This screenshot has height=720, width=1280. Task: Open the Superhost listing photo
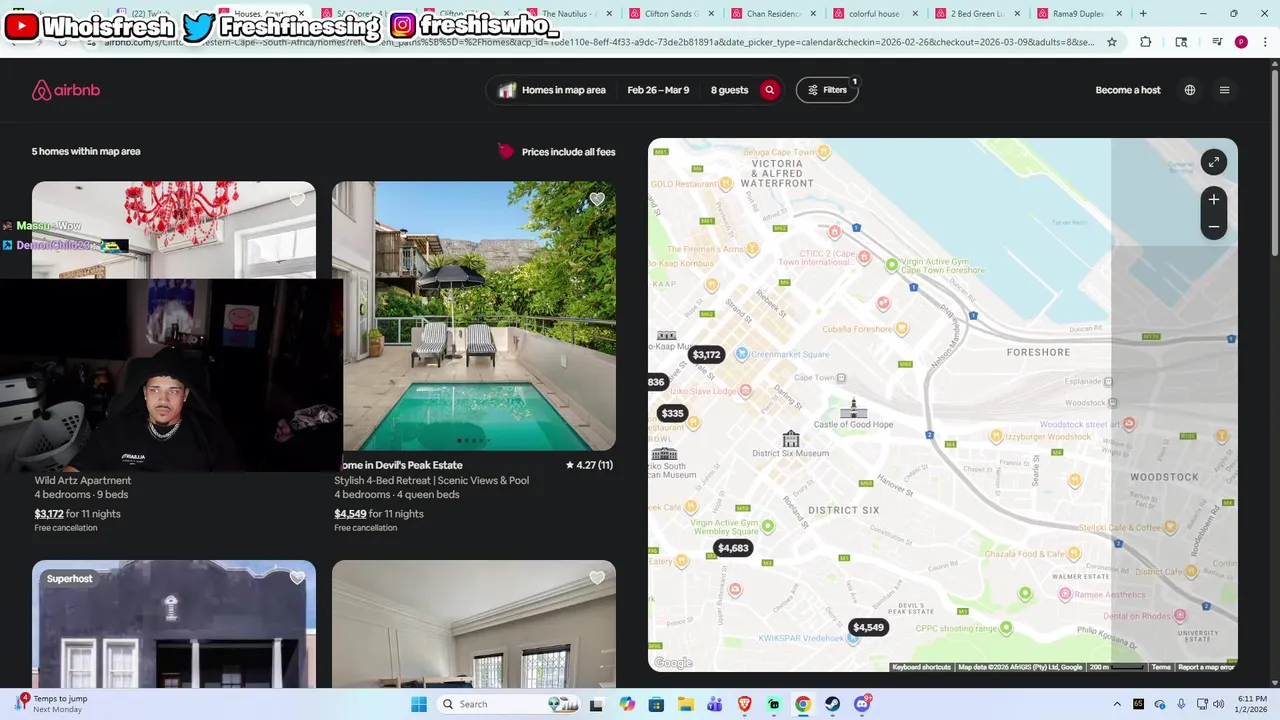(x=174, y=624)
